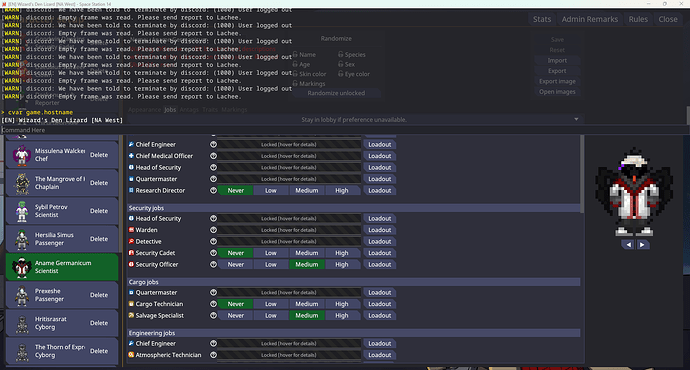
Task: Delete the Prexeshe passenger character
Action: [x=99, y=295]
